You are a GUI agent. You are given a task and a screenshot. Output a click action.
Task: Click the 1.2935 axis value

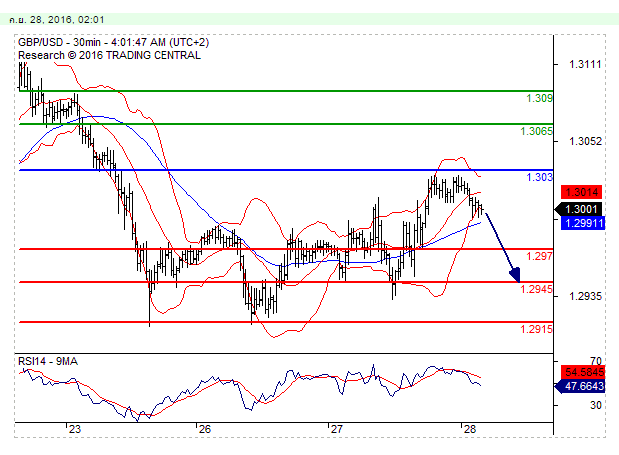(585, 296)
